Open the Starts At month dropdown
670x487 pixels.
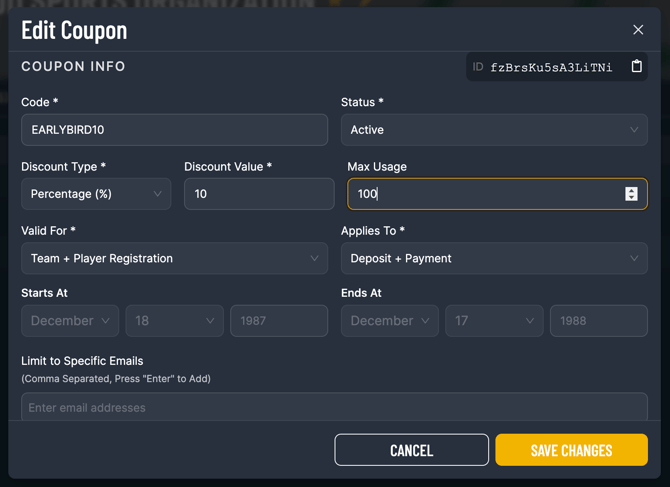[x=70, y=321]
